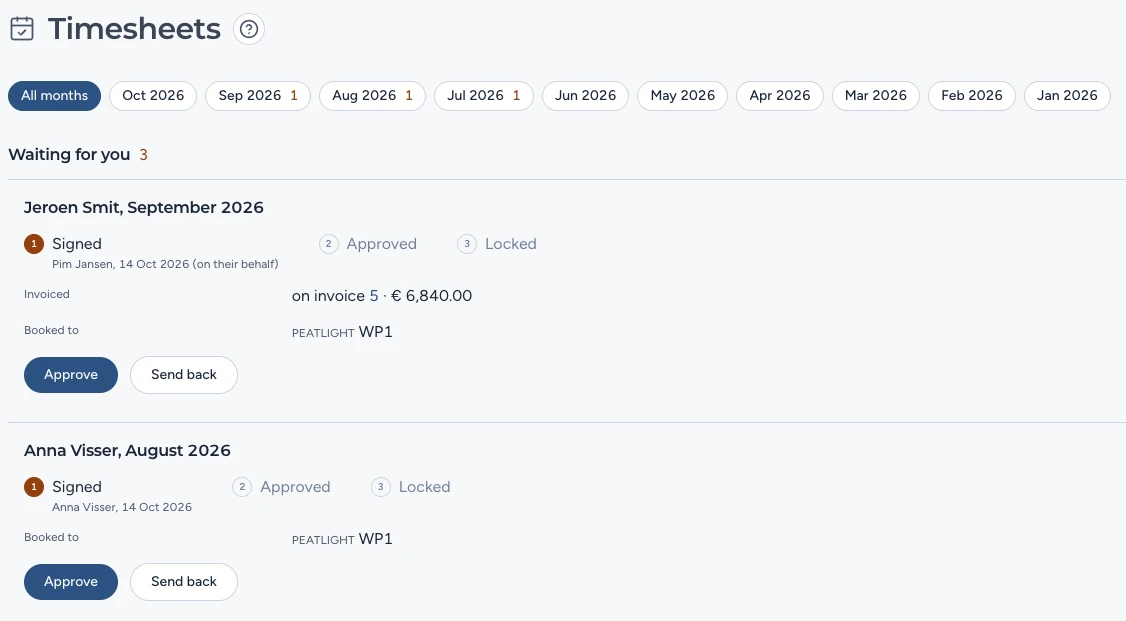The width and height of the screenshot is (1126, 621).
Task: Show Aug 2026 timesheets
Action: click(372, 95)
